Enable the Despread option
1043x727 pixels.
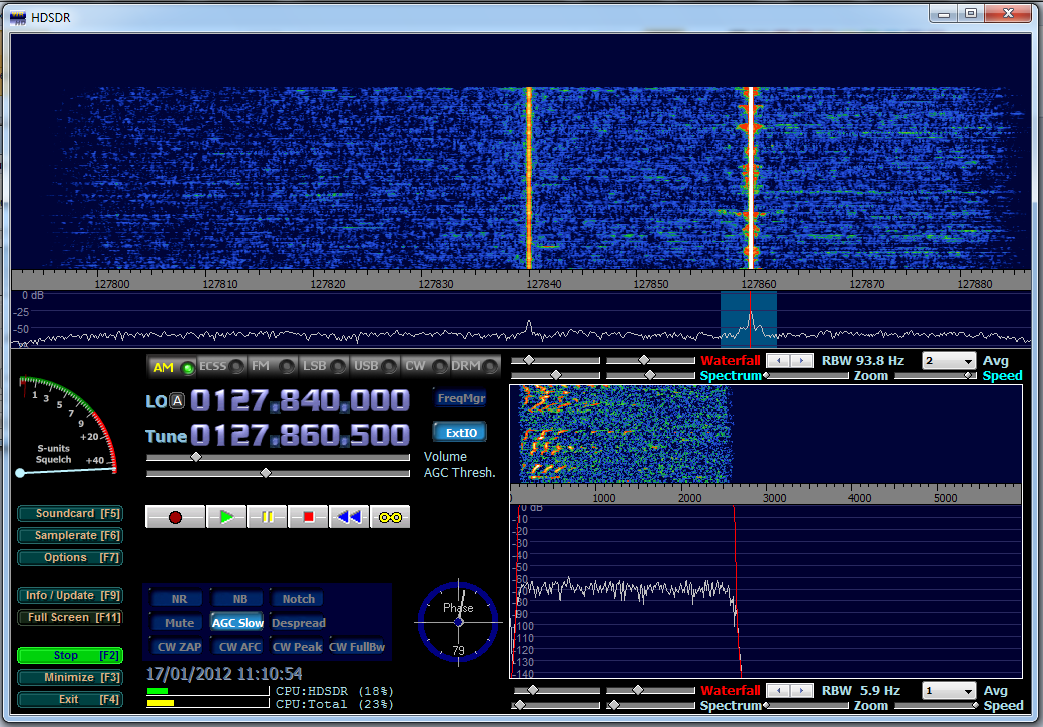click(x=299, y=623)
